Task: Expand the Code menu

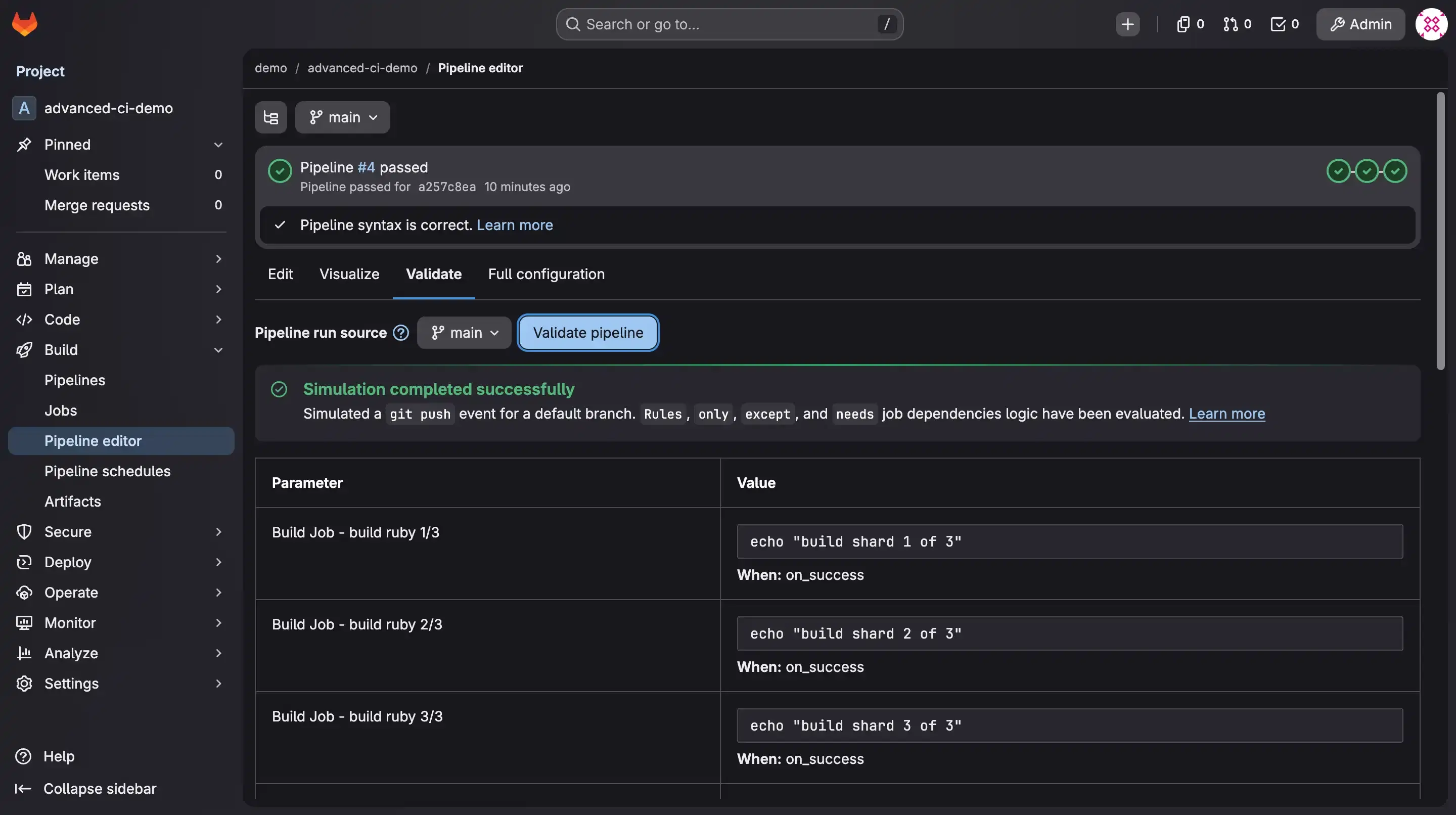Action: [x=218, y=320]
